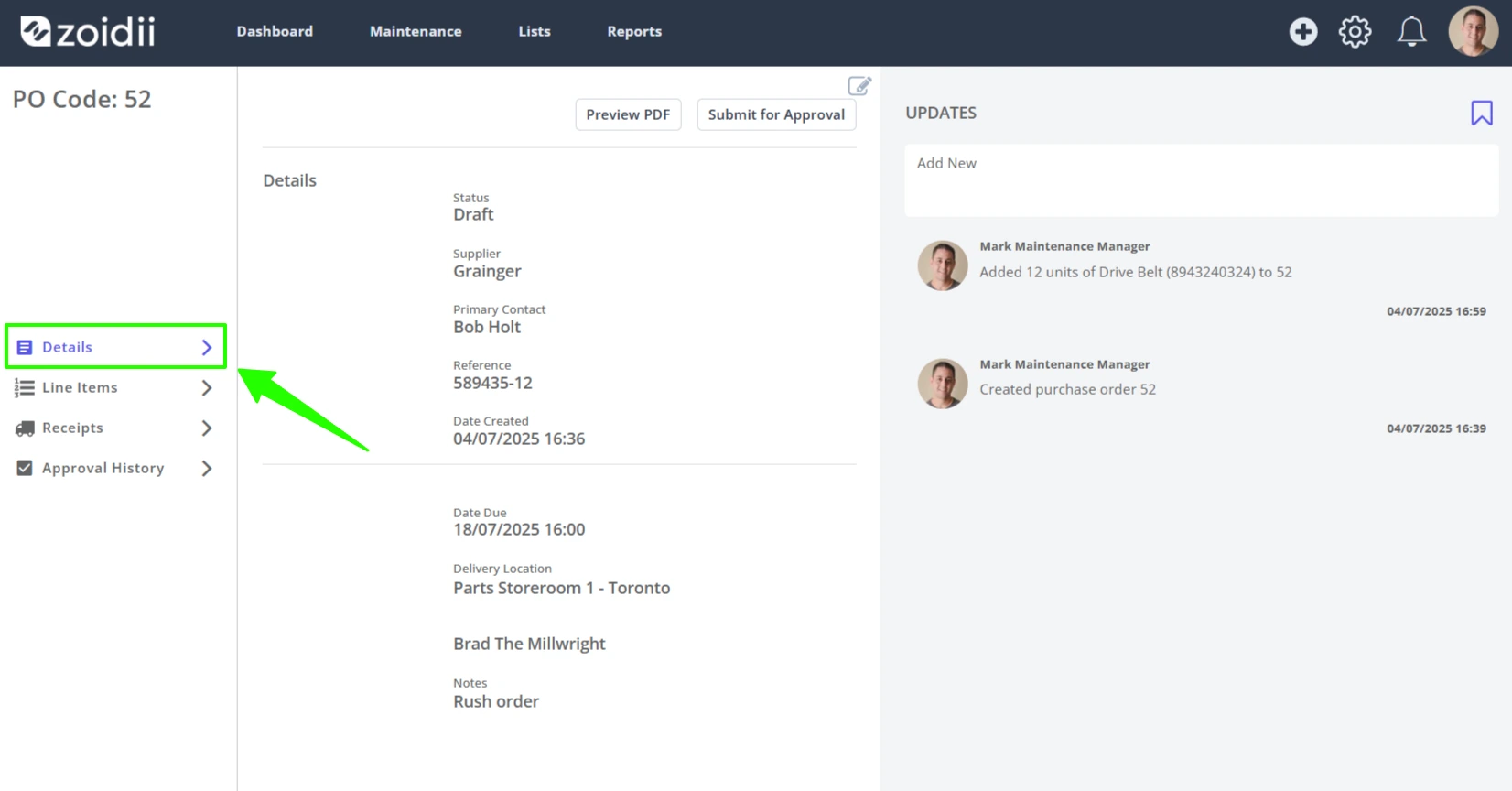This screenshot has height=791, width=1512.
Task: Expand the Receipts chevron
Action: pyautogui.click(x=207, y=428)
